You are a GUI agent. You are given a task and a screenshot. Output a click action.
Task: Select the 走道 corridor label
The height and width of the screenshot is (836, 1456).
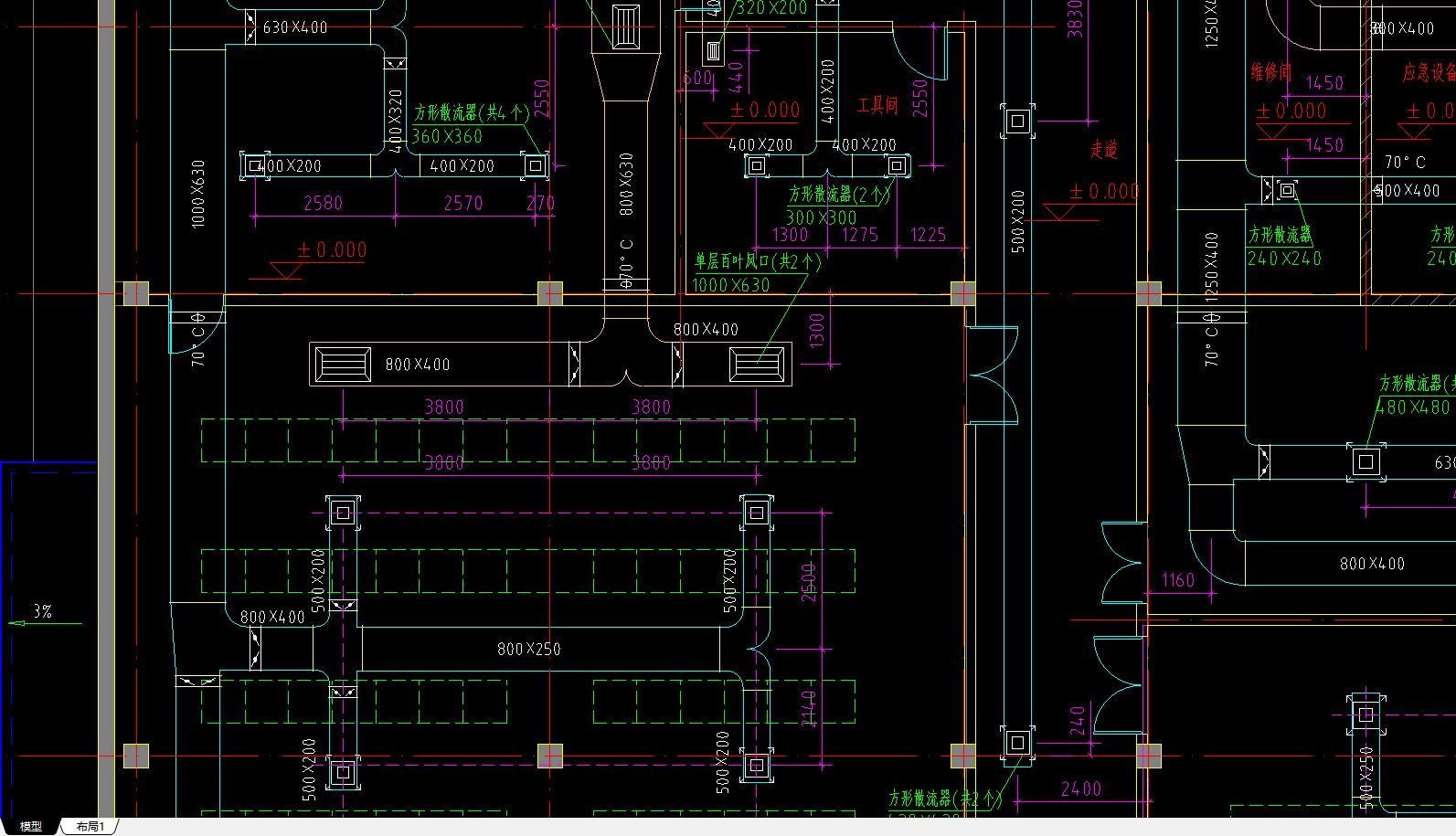point(1104,149)
